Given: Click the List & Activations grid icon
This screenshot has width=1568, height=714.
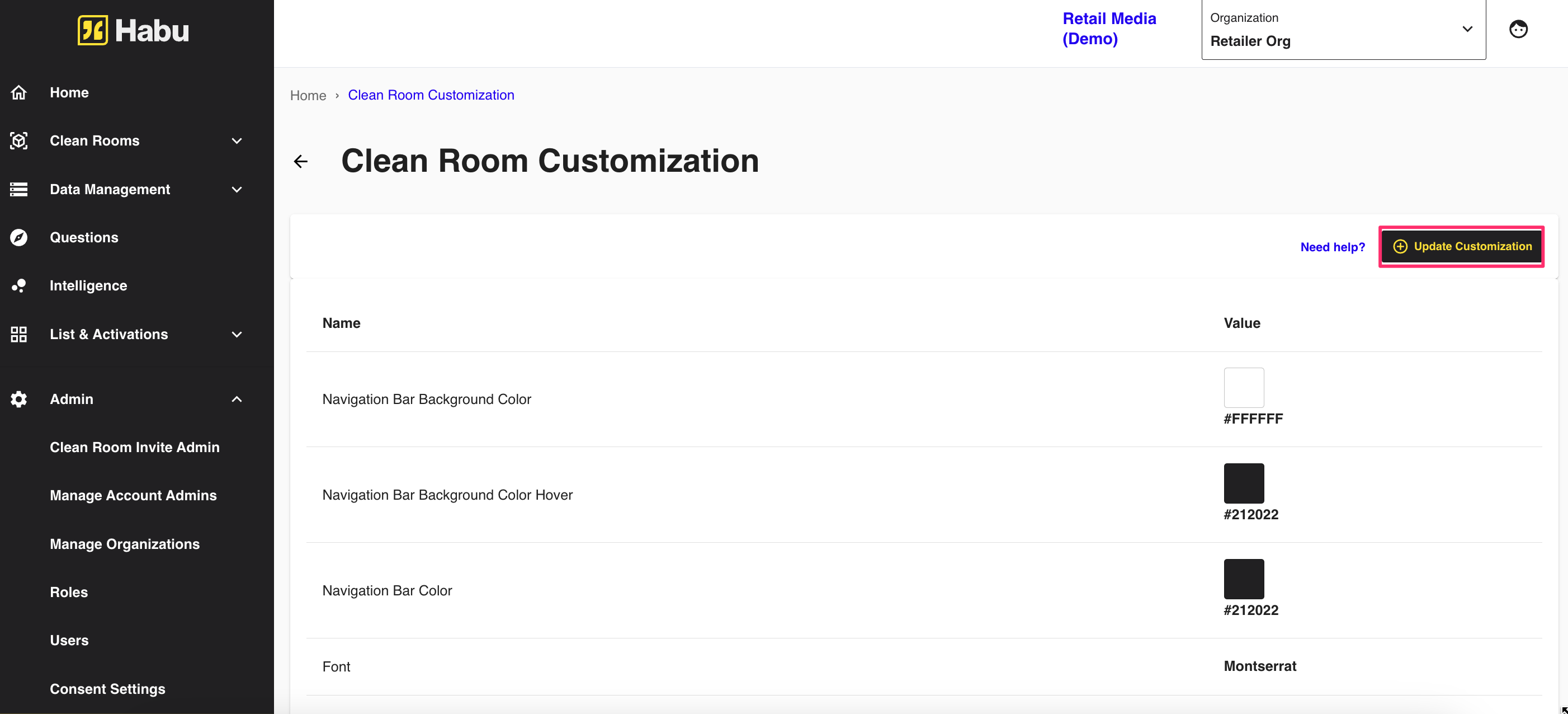Looking at the screenshot, I should click(x=19, y=335).
